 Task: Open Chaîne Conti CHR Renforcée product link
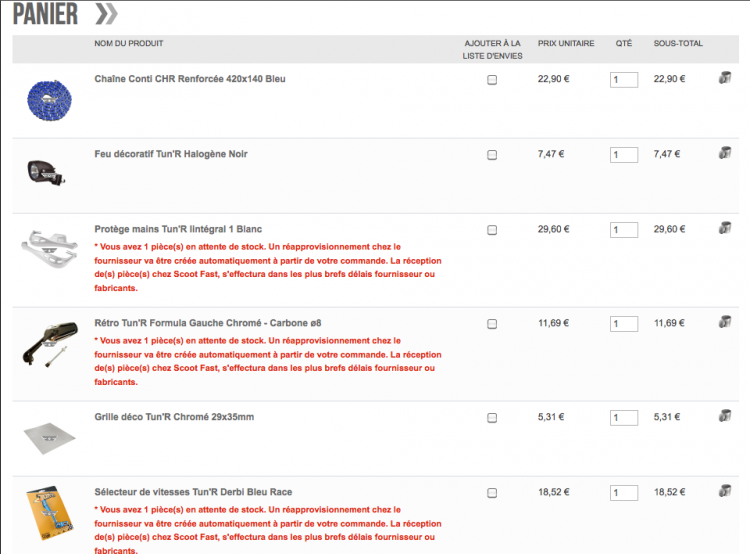(189, 79)
